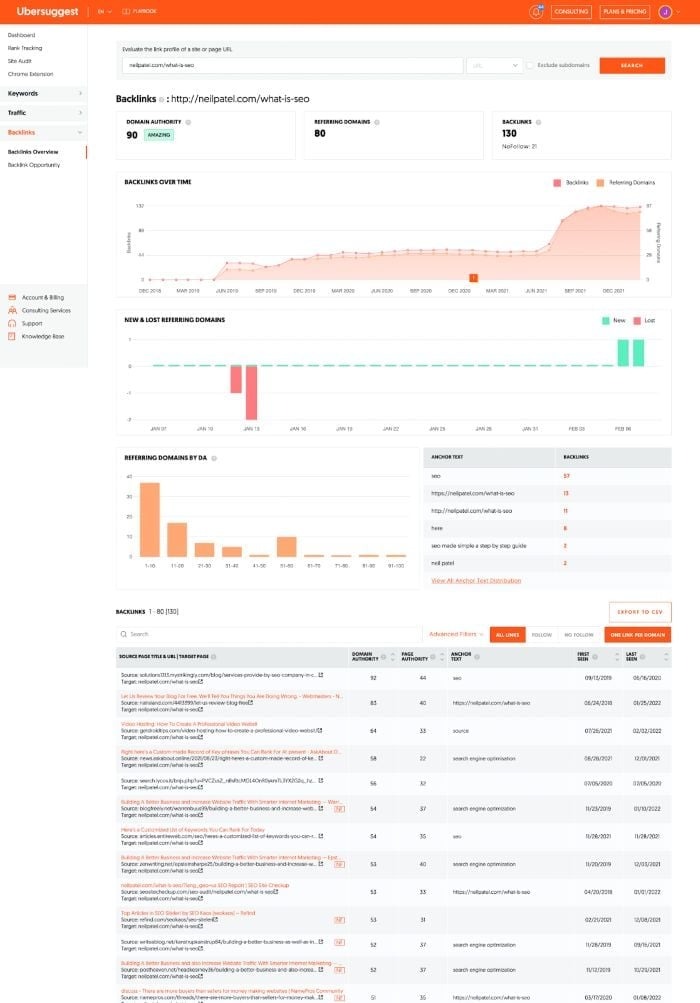Toggle One Link Per Domain
The width and height of the screenshot is (700, 1003).
[x=637, y=635]
